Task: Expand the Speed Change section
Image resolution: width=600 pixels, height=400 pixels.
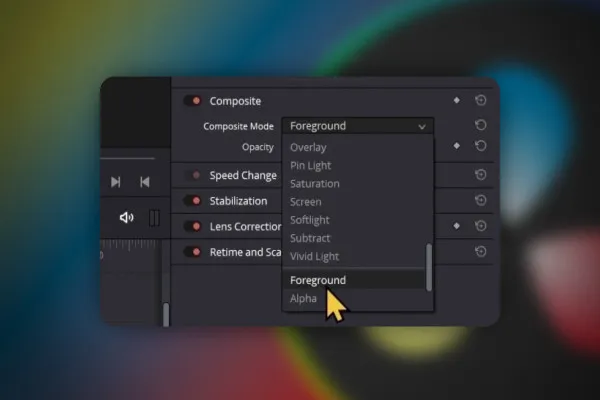Action: click(x=243, y=175)
